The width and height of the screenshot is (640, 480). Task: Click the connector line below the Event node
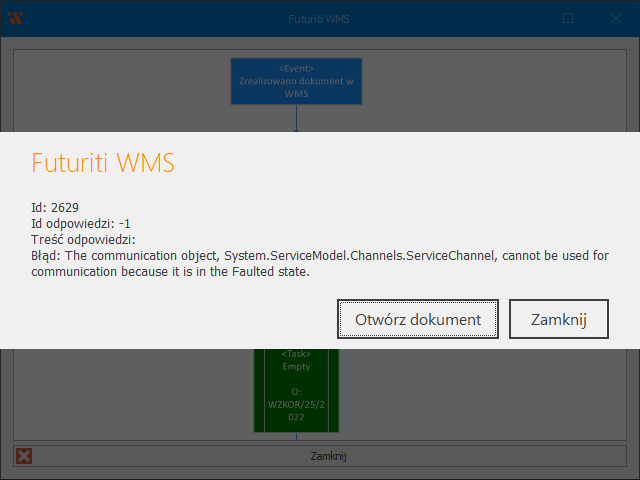click(x=296, y=118)
